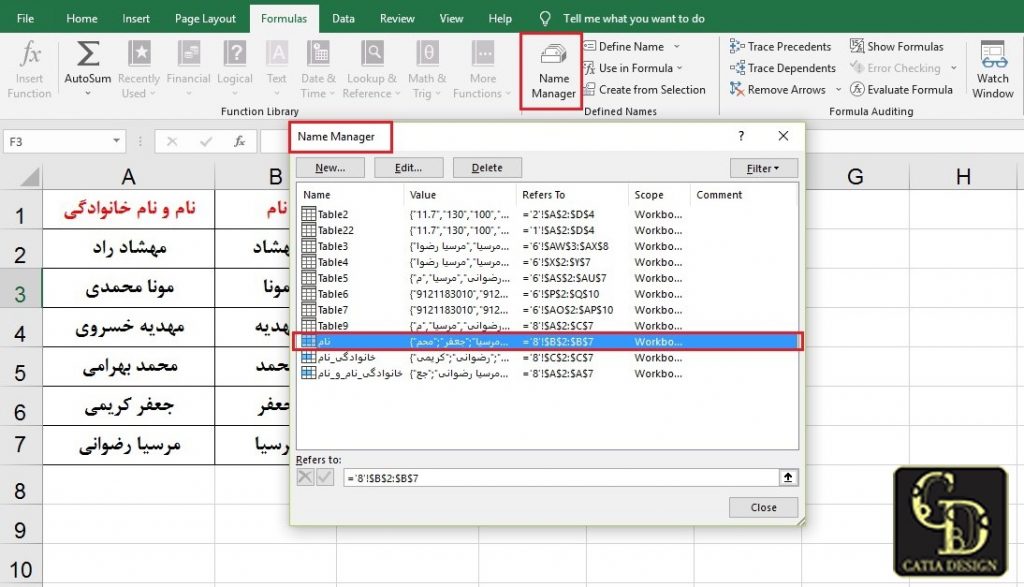
Task: Click inside the Refers to field
Action: 560,478
